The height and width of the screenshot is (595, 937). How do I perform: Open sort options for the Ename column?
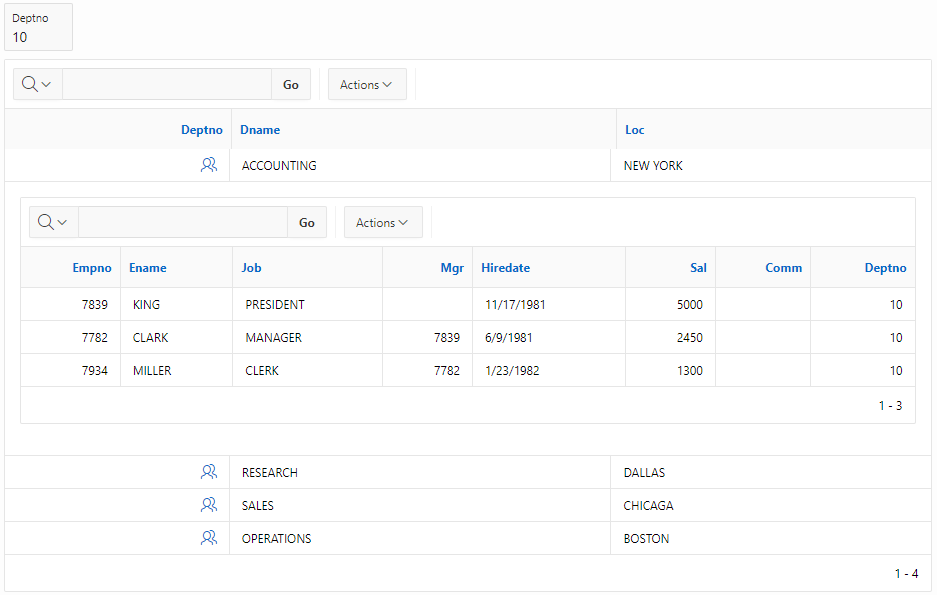pos(147,267)
